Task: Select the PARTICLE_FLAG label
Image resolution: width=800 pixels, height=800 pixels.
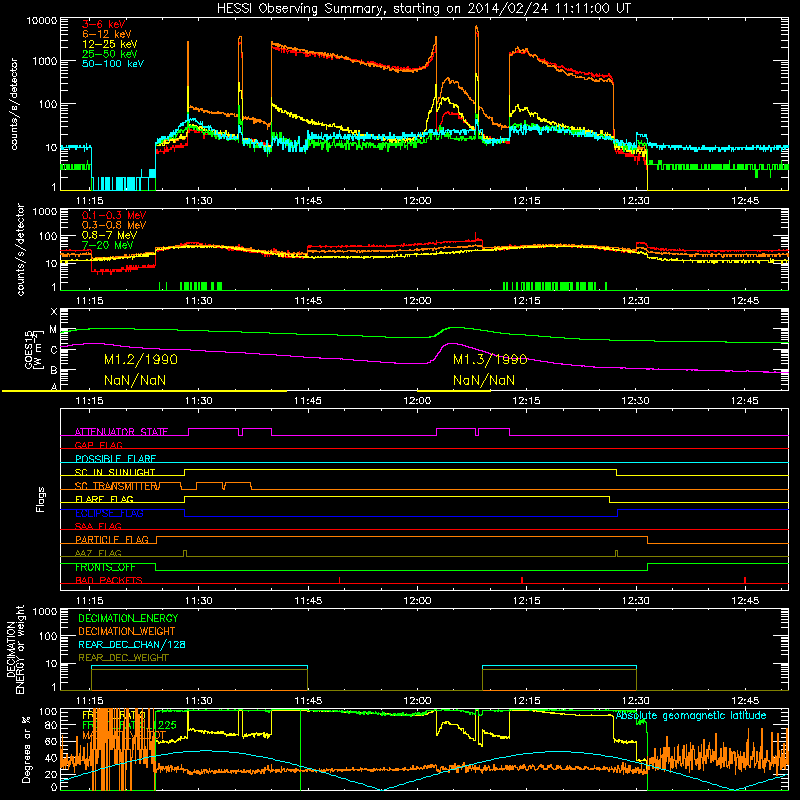Action: (x=112, y=540)
